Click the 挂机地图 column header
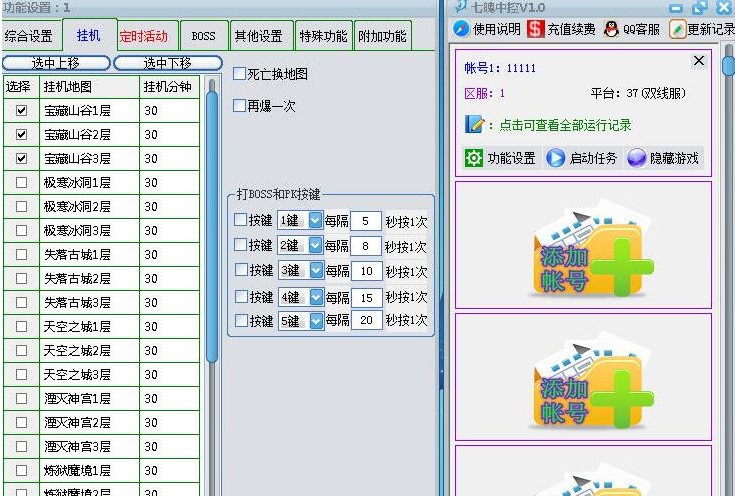735x496 pixels. pos(90,87)
